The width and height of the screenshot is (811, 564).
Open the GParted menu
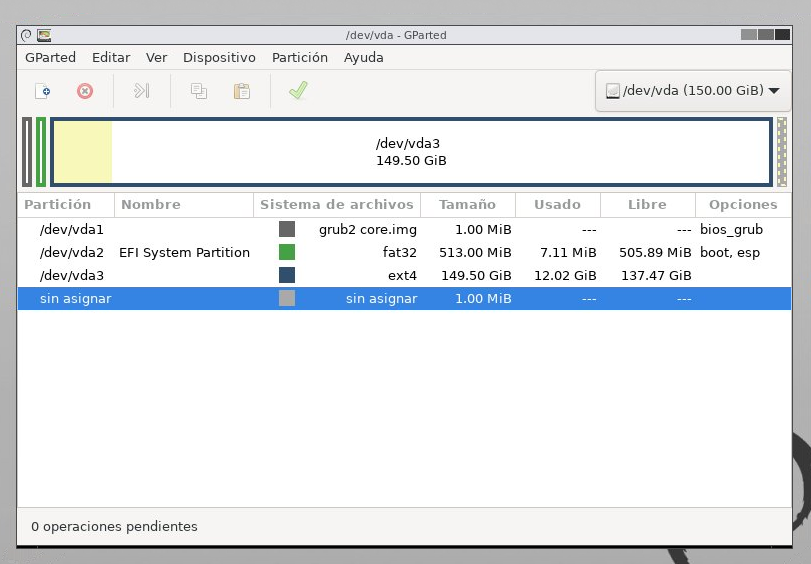(x=50, y=58)
